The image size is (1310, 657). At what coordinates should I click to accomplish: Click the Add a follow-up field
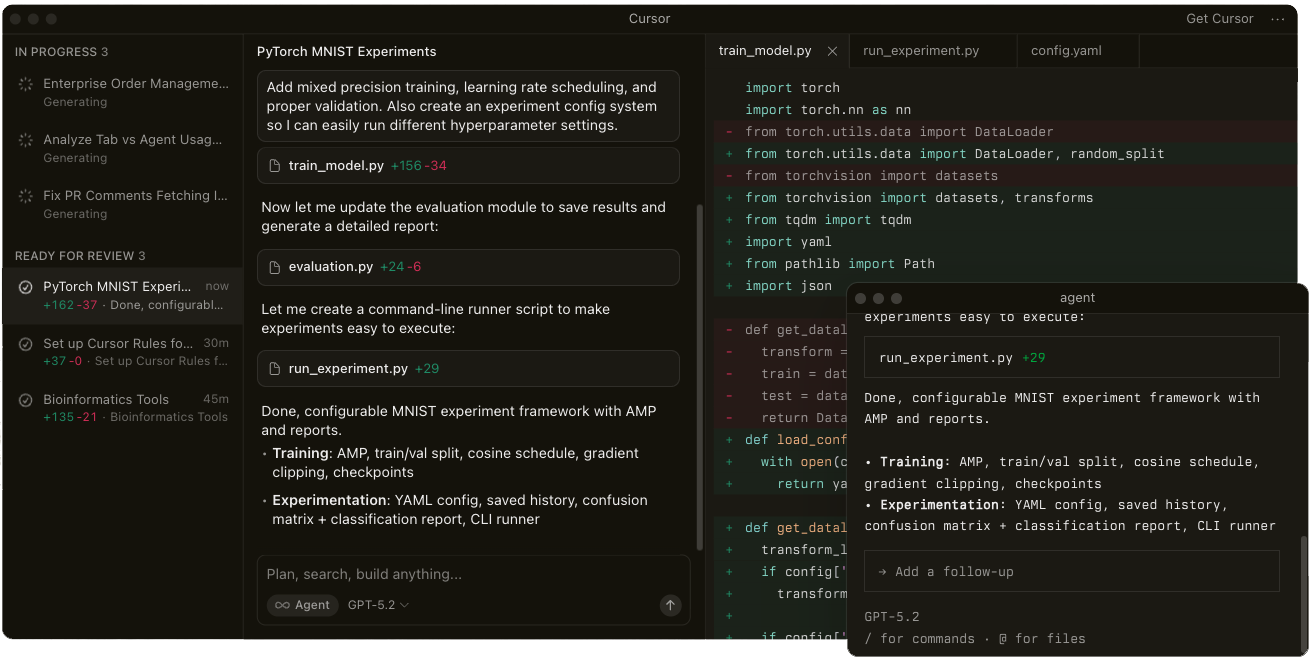pyautogui.click(x=1071, y=571)
